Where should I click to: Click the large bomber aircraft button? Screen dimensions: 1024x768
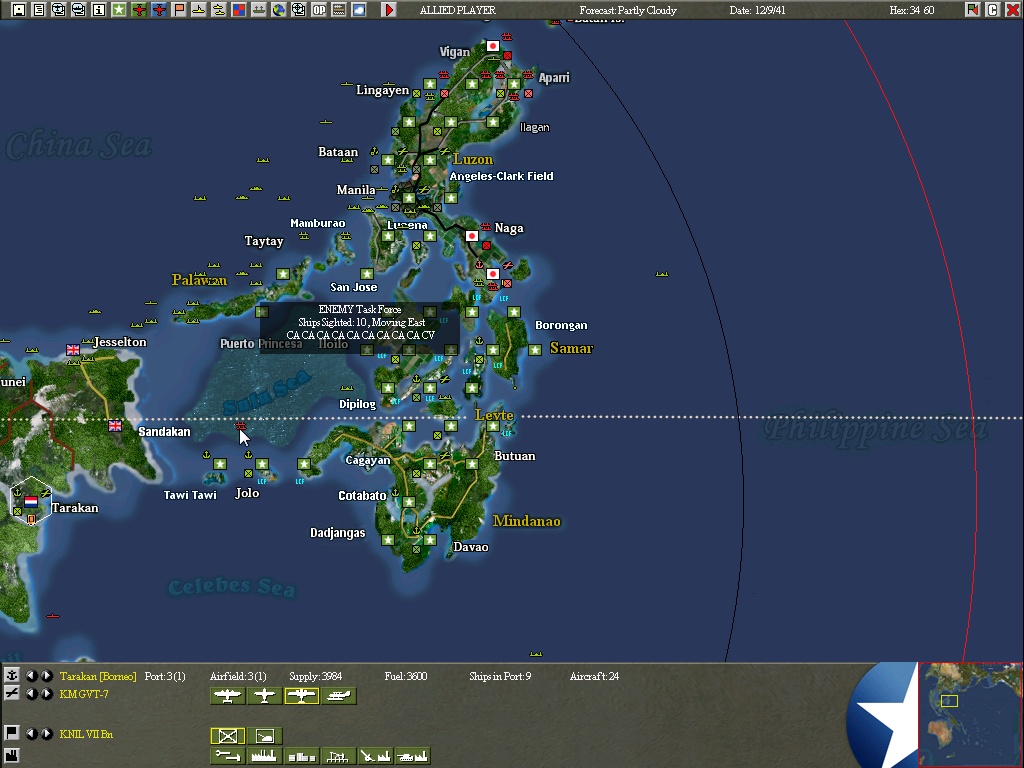(x=227, y=696)
